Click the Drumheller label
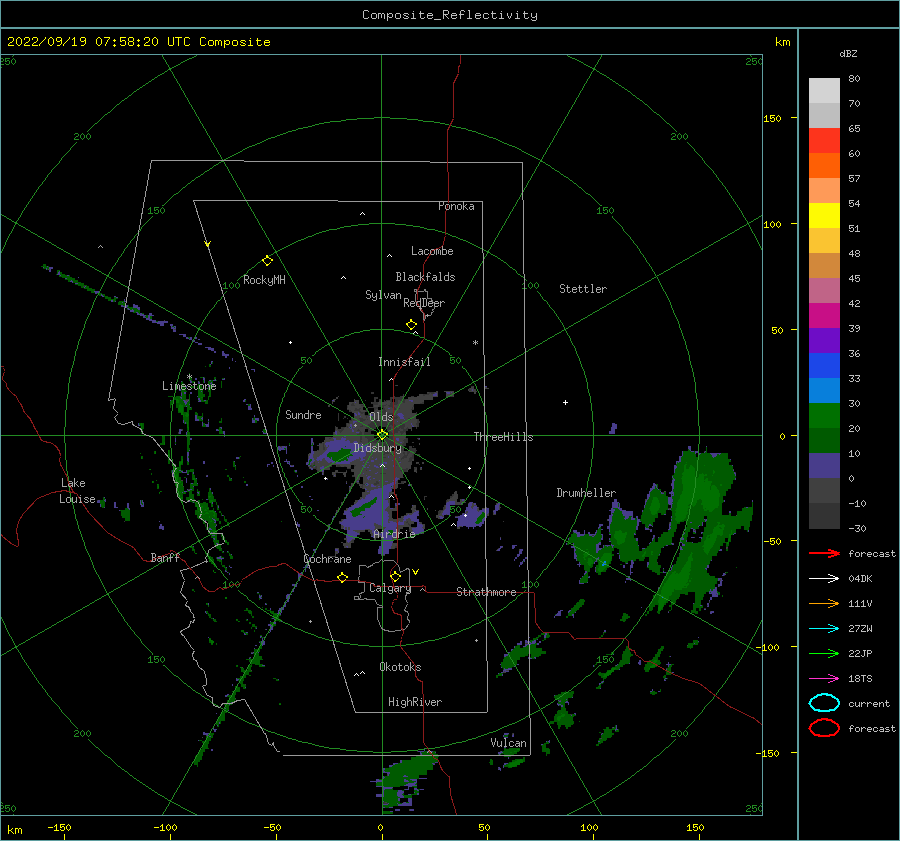 pyautogui.click(x=586, y=493)
